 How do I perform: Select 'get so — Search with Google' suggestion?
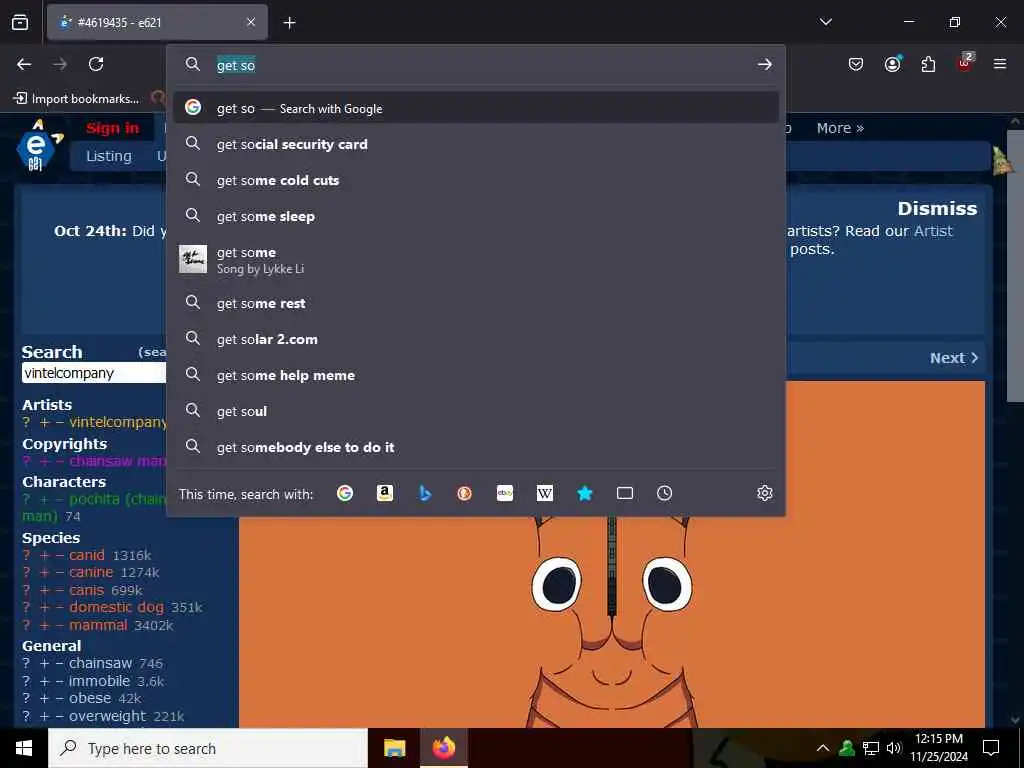tap(476, 108)
